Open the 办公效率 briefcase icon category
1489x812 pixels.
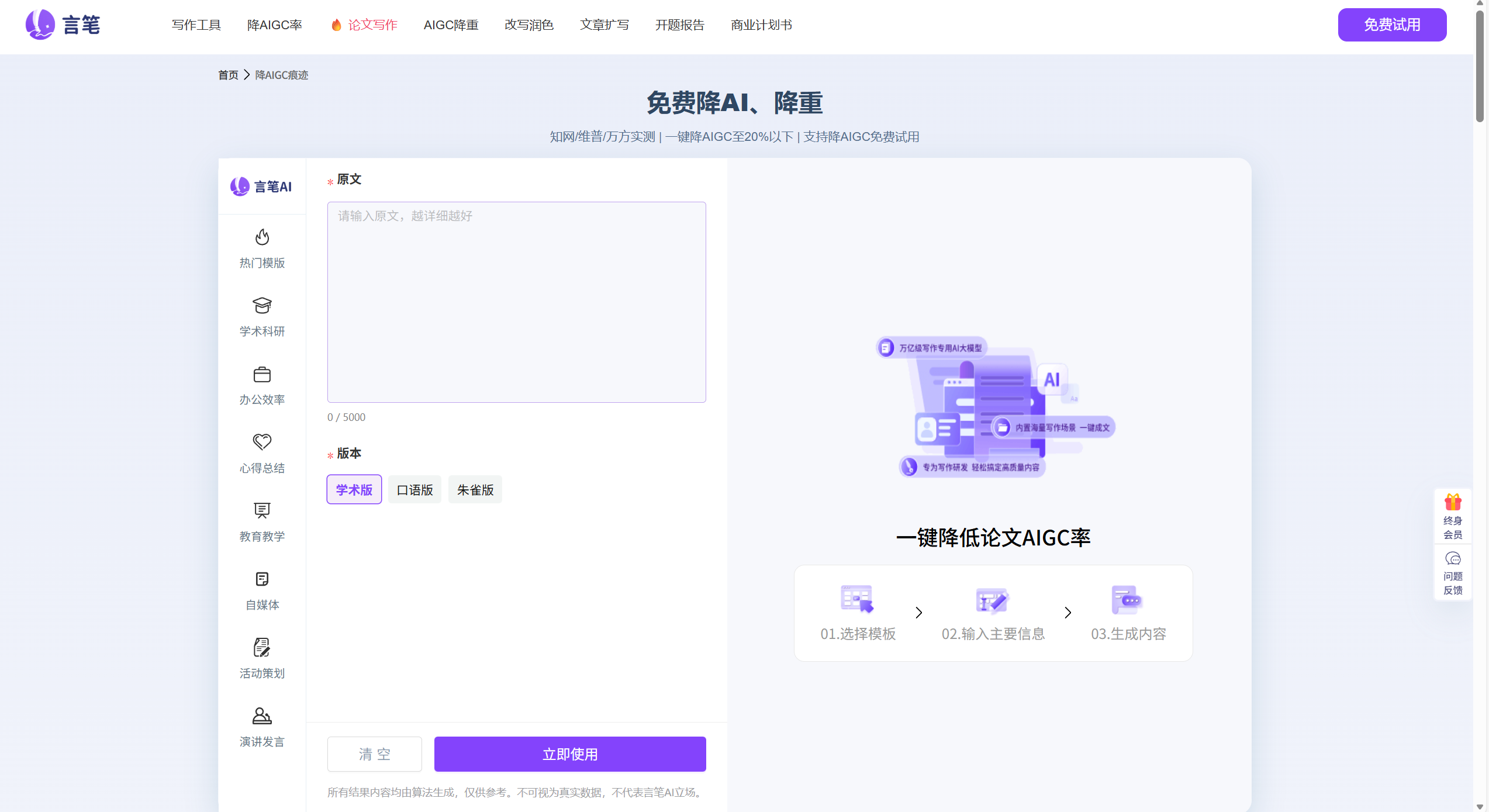[x=262, y=374]
